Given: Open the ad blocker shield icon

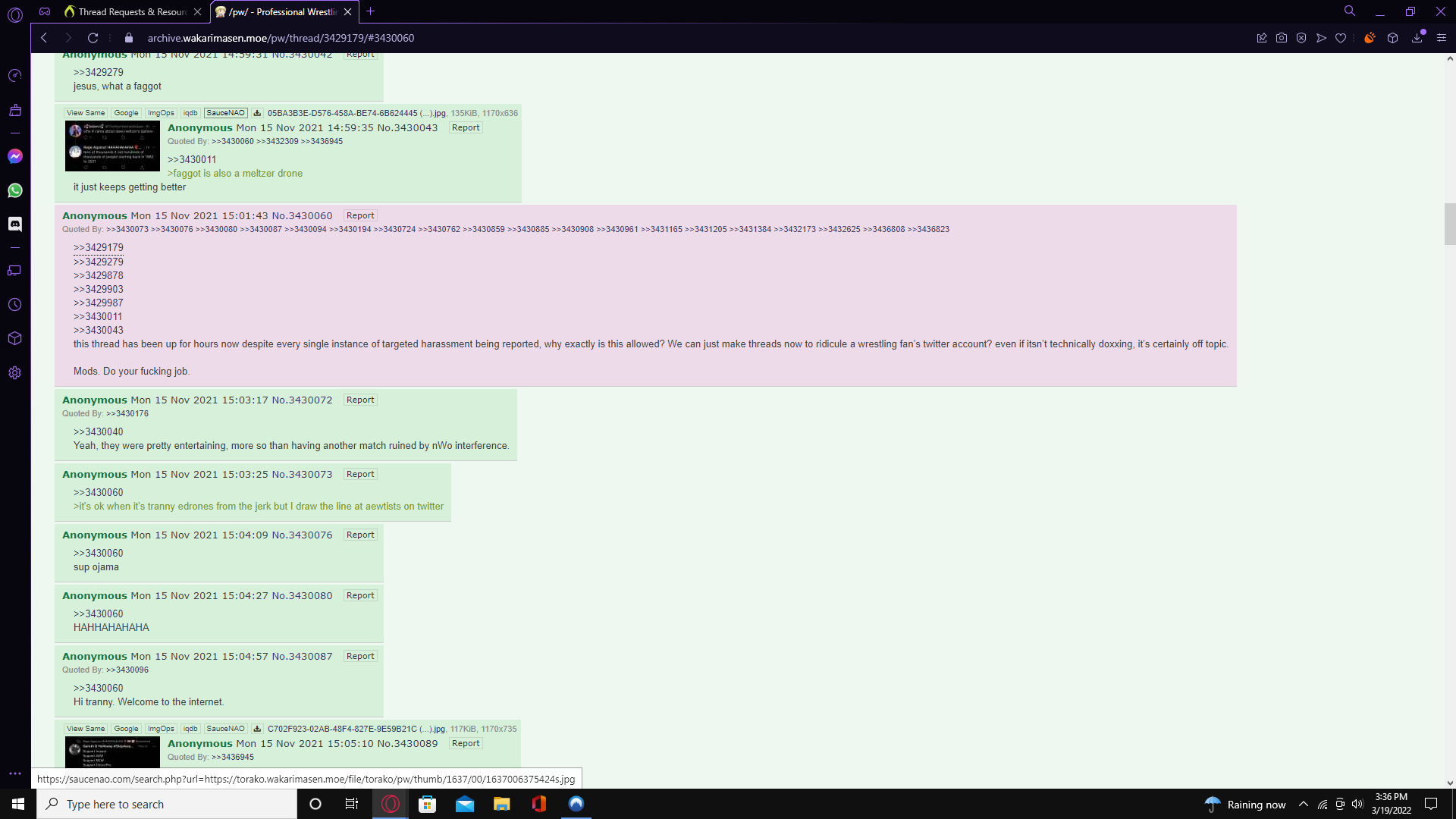Looking at the screenshot, I should [1301, 38].
